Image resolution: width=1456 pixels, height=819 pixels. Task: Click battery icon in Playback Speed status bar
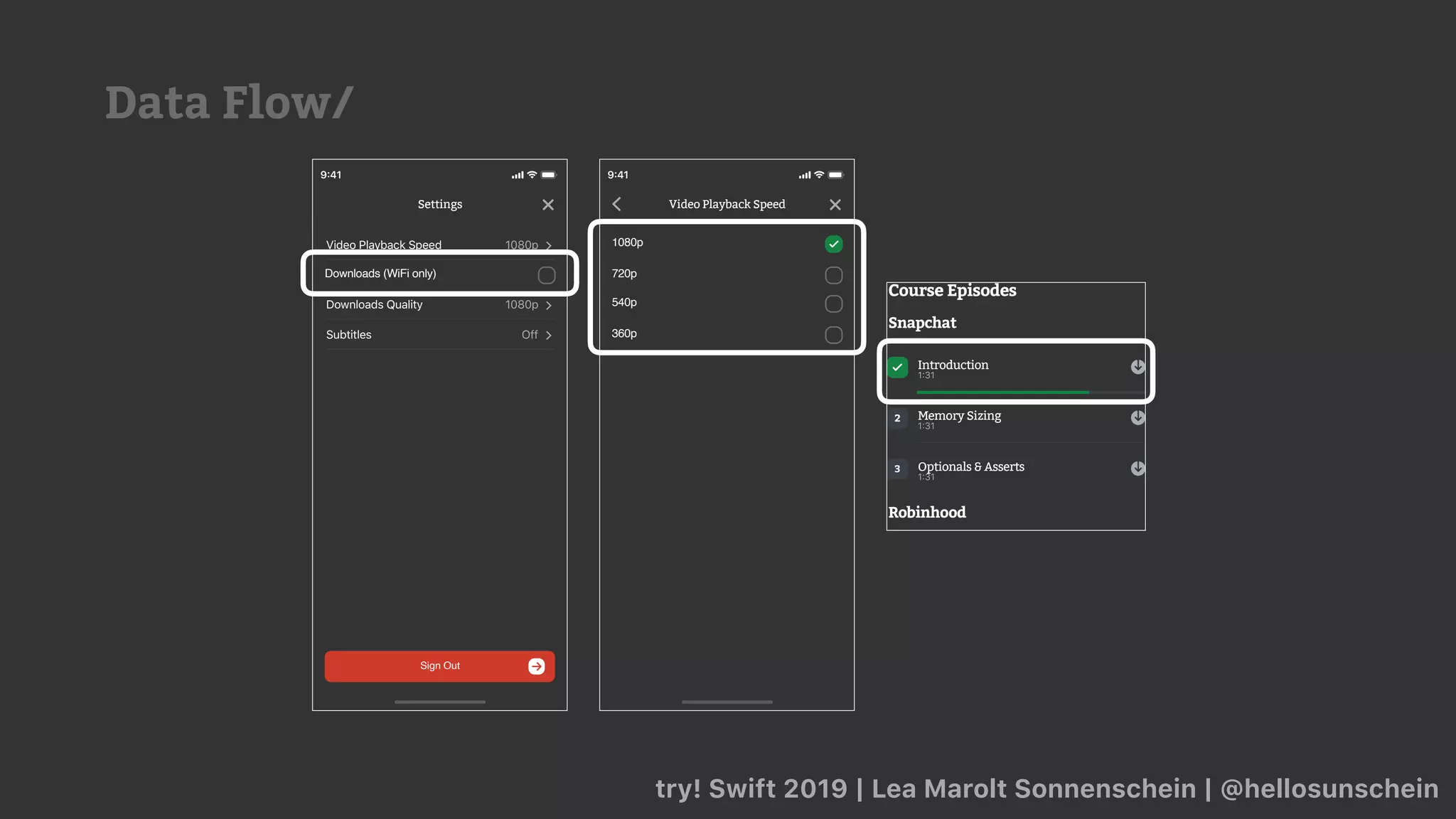[x=835, y=175]
